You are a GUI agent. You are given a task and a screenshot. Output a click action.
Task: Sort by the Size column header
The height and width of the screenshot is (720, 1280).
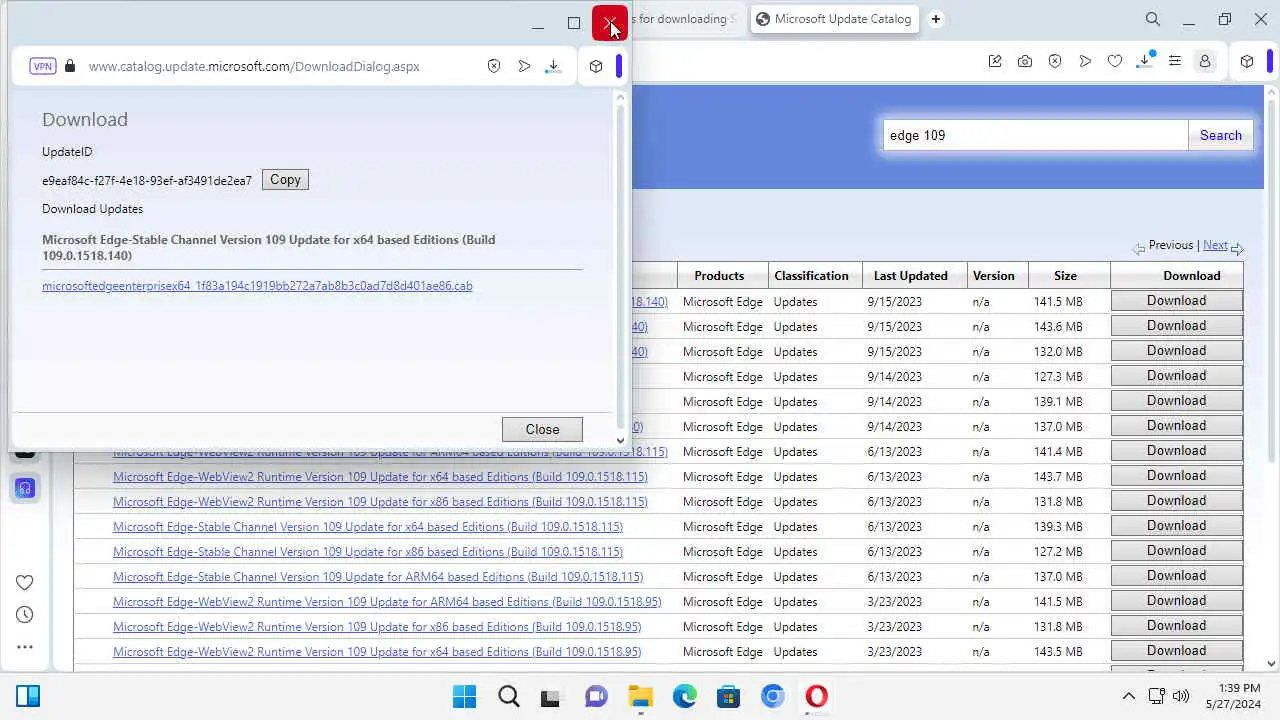pos(1065,276)
